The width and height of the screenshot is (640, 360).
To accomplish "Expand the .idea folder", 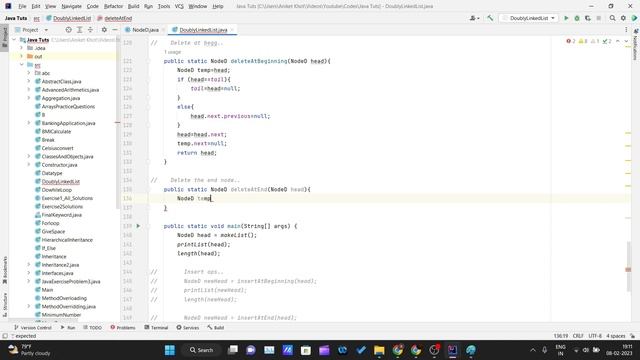I will pyautogui.click(x=22, y=48).
